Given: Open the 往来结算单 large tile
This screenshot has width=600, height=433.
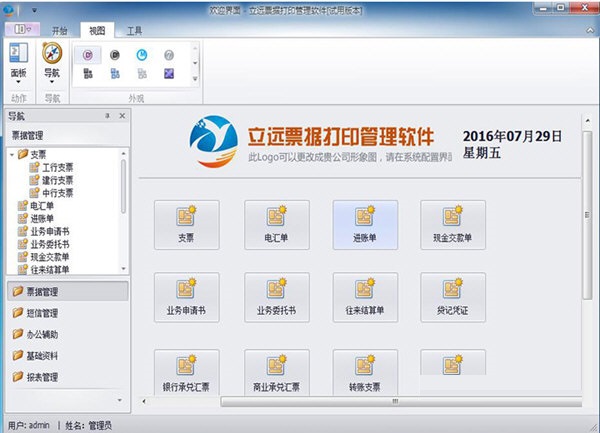Looking at the screenshot, I should 365,297.
